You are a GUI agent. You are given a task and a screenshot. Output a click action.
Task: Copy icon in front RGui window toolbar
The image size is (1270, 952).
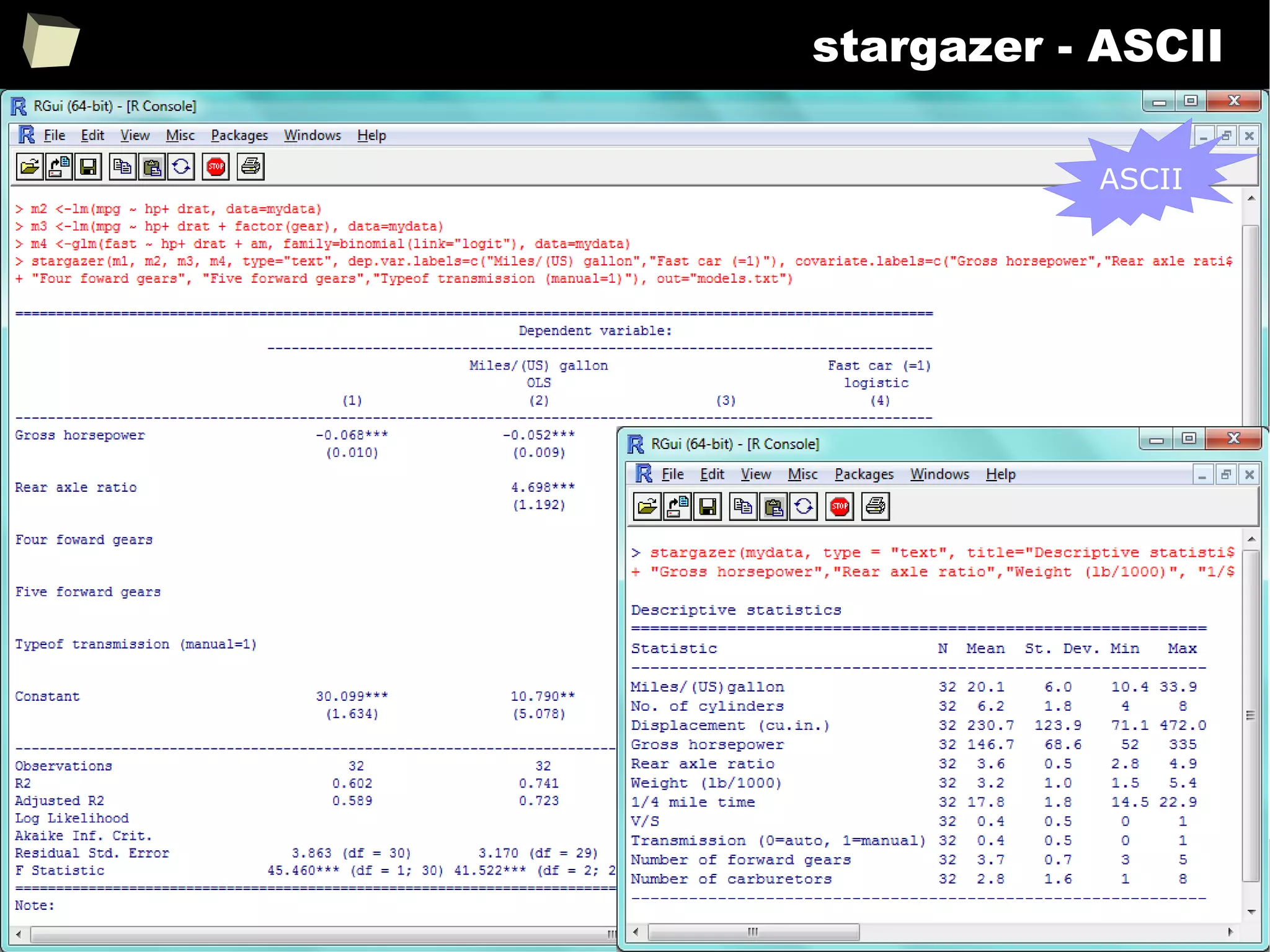[x=743, y=507]
